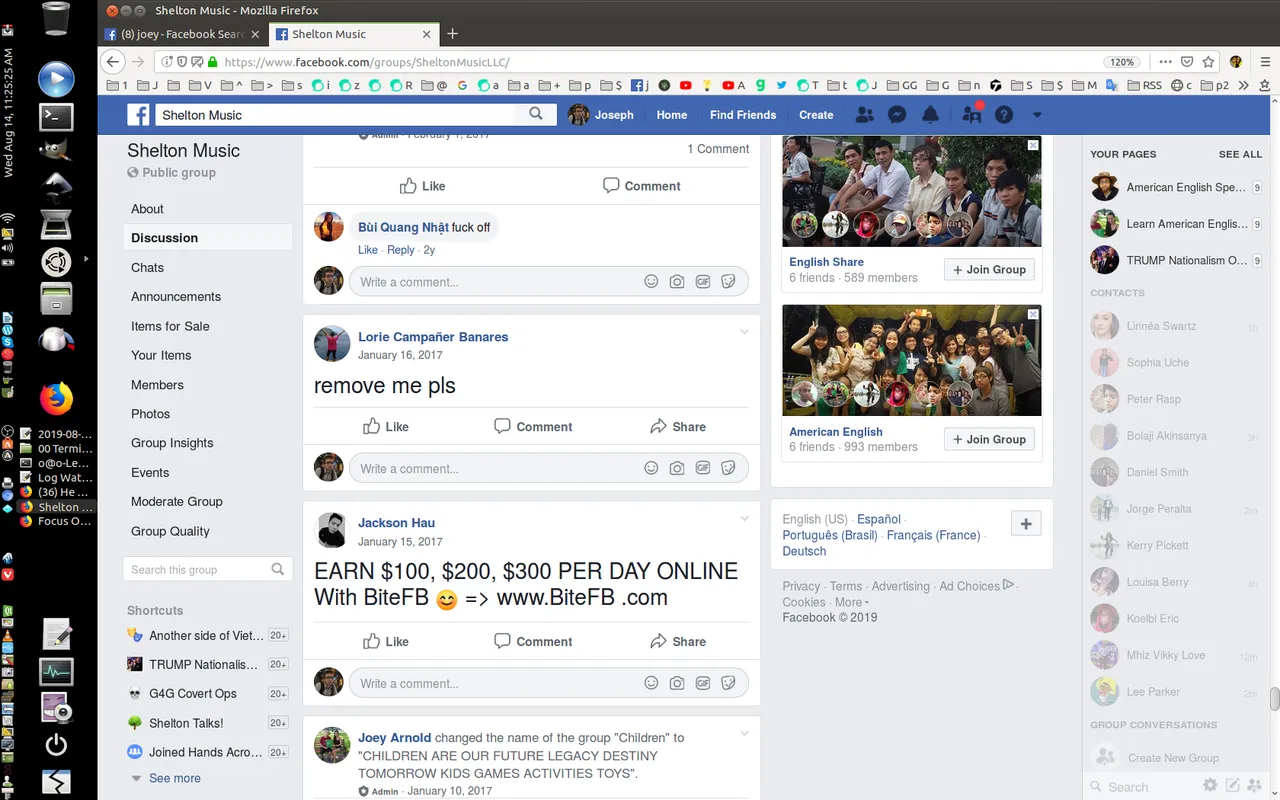Bookmark page with star icon in URL bar
The height and width of the screenshot is (800, 1280).
[x=1208, y=61]
